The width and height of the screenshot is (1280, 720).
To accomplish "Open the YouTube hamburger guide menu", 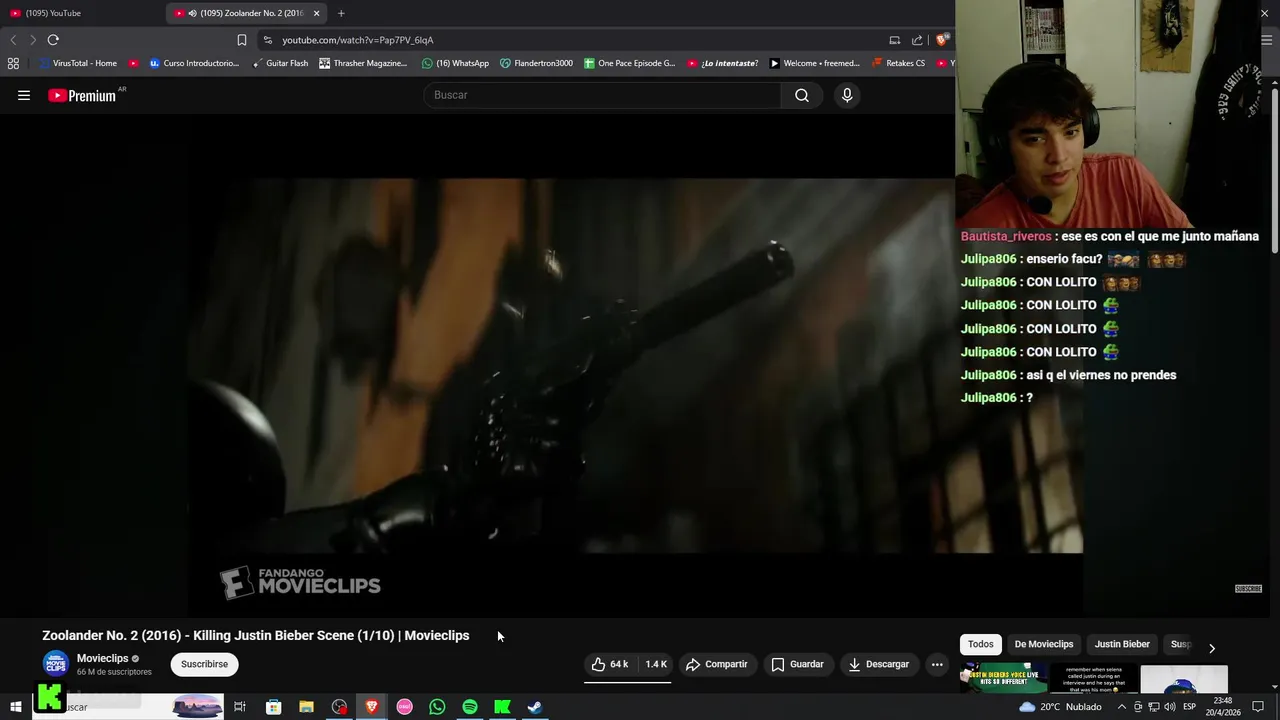I will (24, 95).
